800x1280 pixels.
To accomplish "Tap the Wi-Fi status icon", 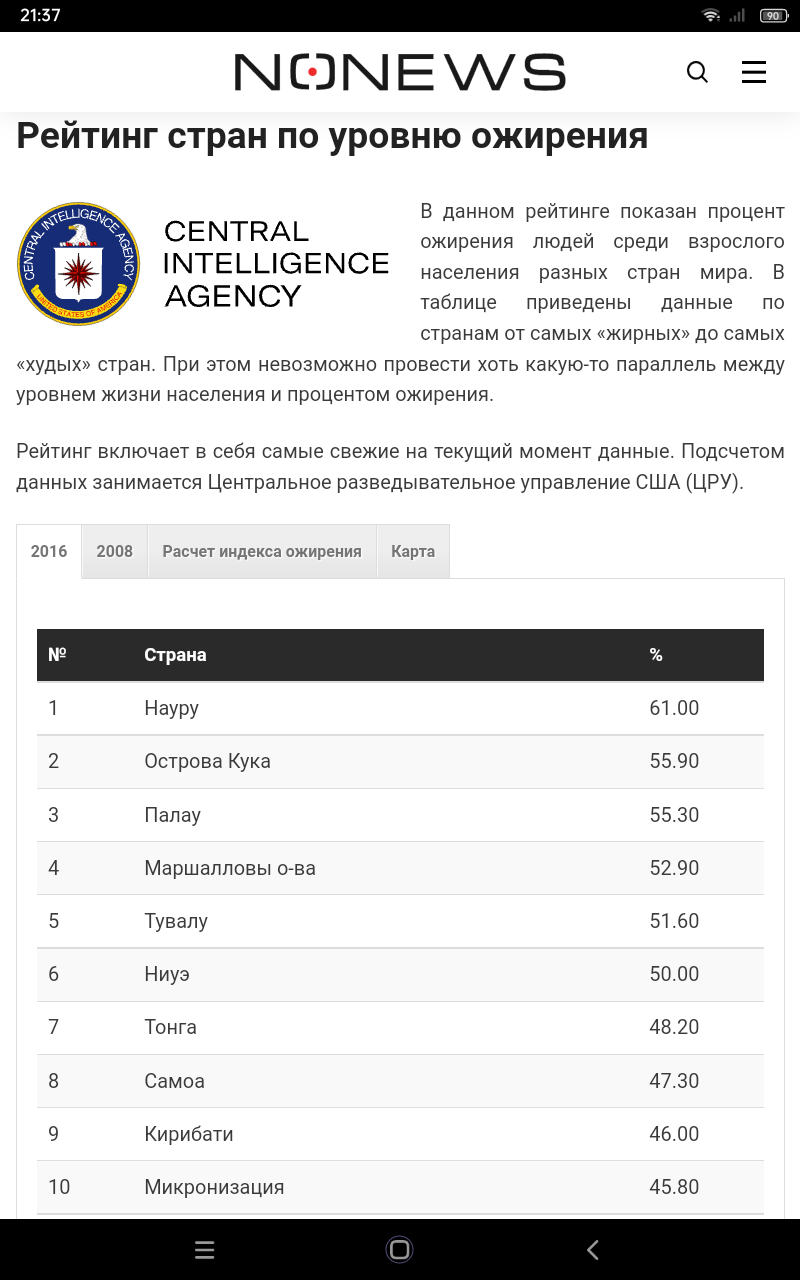I will (711, 15).
